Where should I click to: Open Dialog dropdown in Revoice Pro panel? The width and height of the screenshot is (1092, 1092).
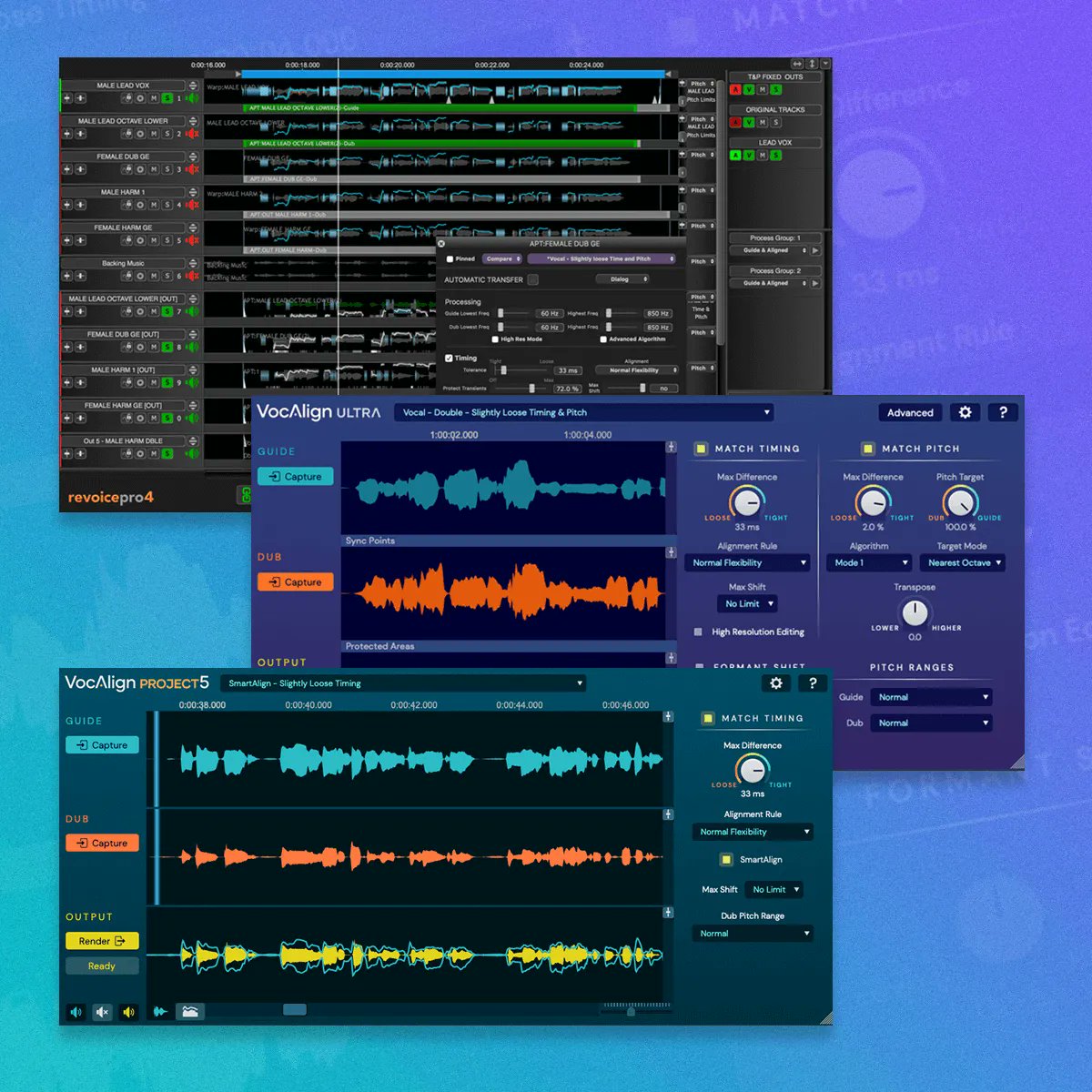click(622, 279)
